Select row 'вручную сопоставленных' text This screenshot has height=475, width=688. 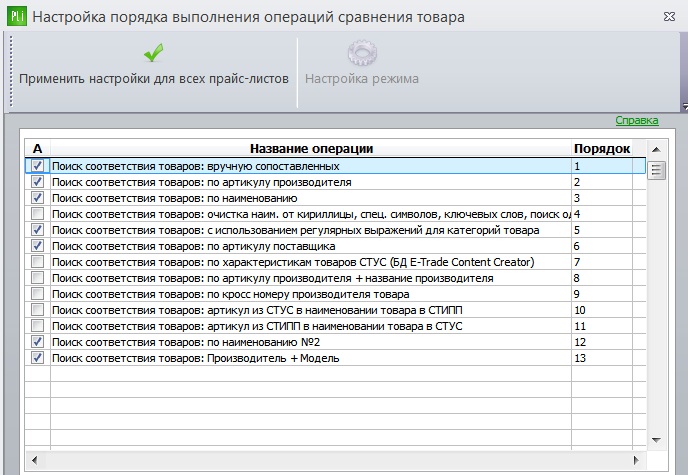point(196,166)
